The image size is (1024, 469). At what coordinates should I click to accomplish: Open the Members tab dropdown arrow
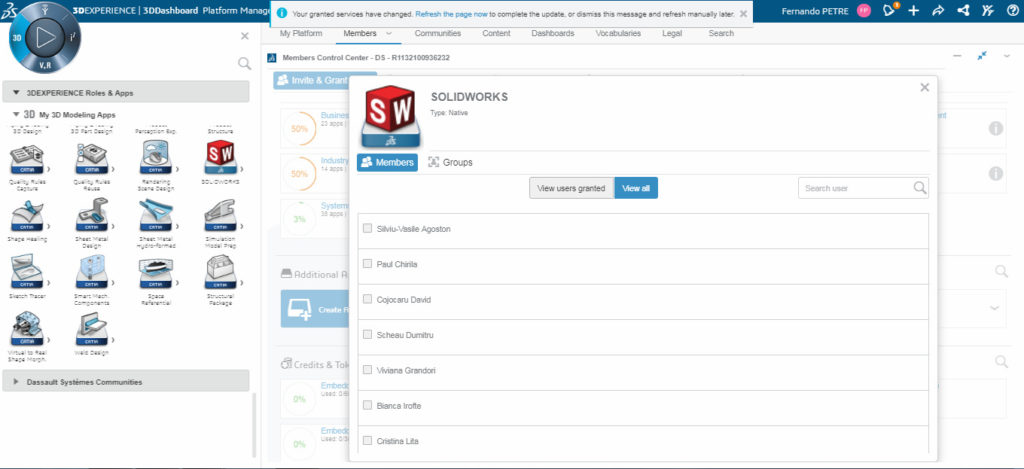pos(389,33)
